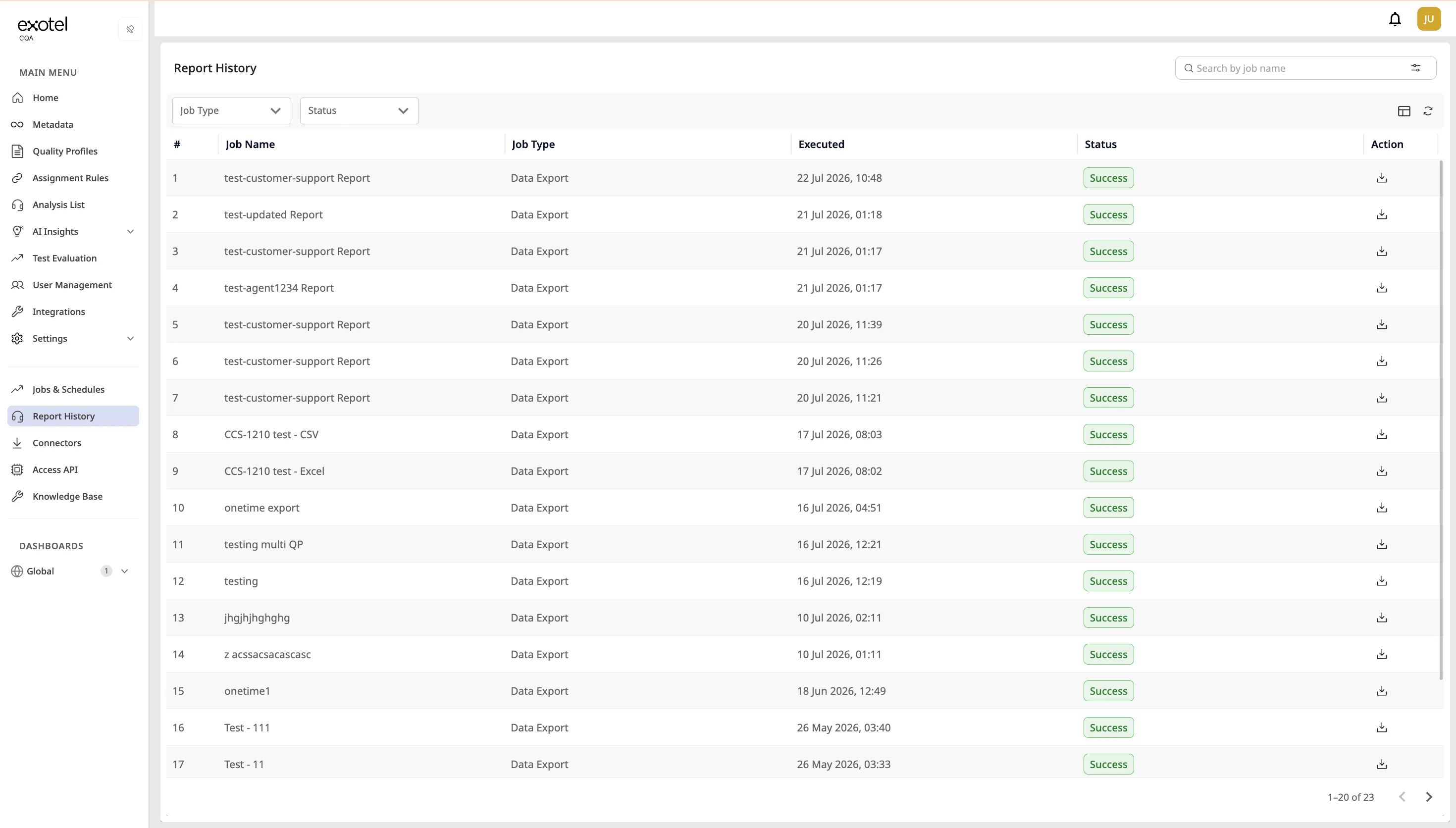Download the CCS-1210 test - CSV report
This screenshot has width=1456, height=828.
1382,434
